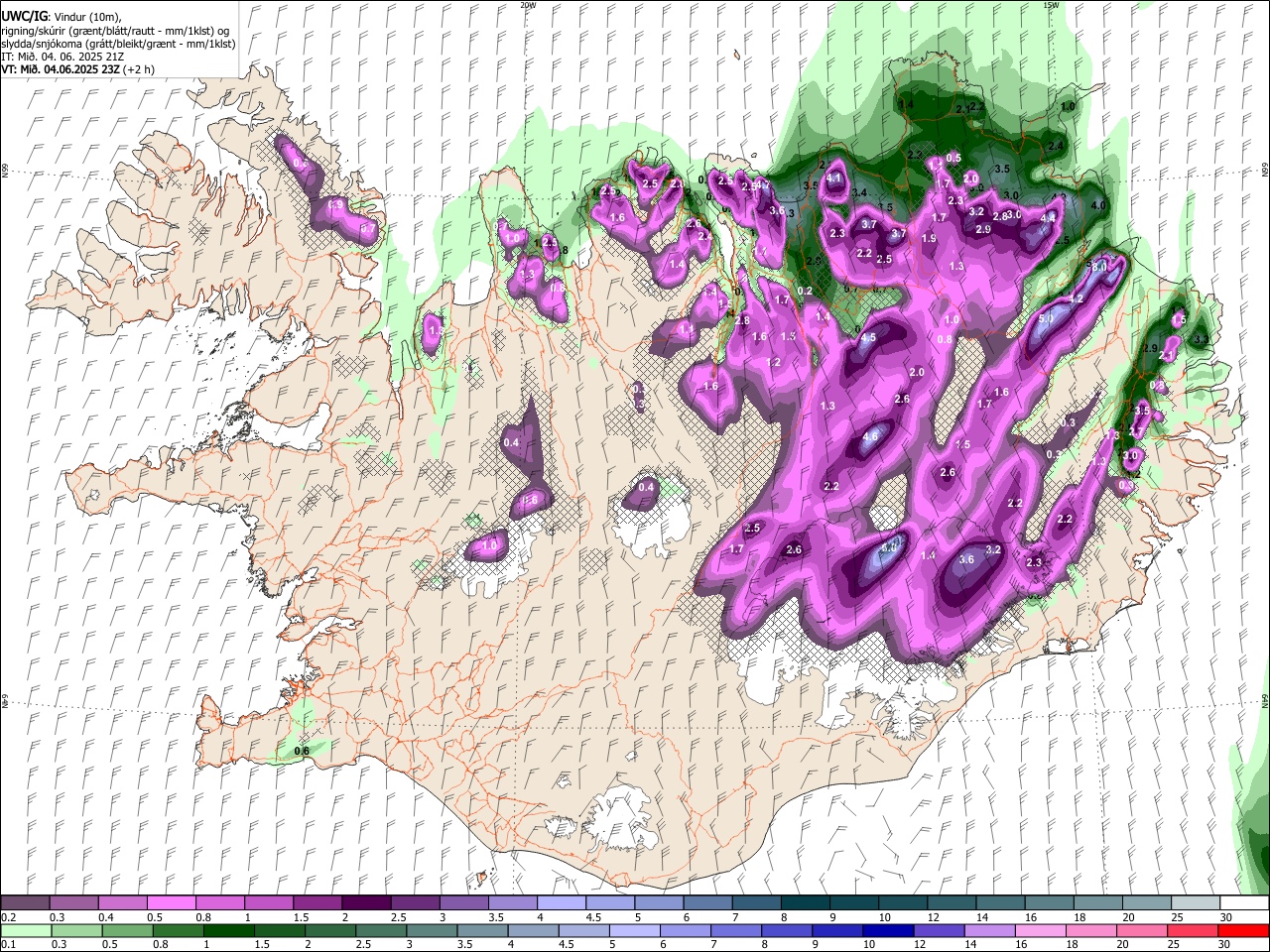Pick pale green lower swatch between 0.1 and 0.3
The height and width of the screenshot is (952, 1270).
point(25,931)
